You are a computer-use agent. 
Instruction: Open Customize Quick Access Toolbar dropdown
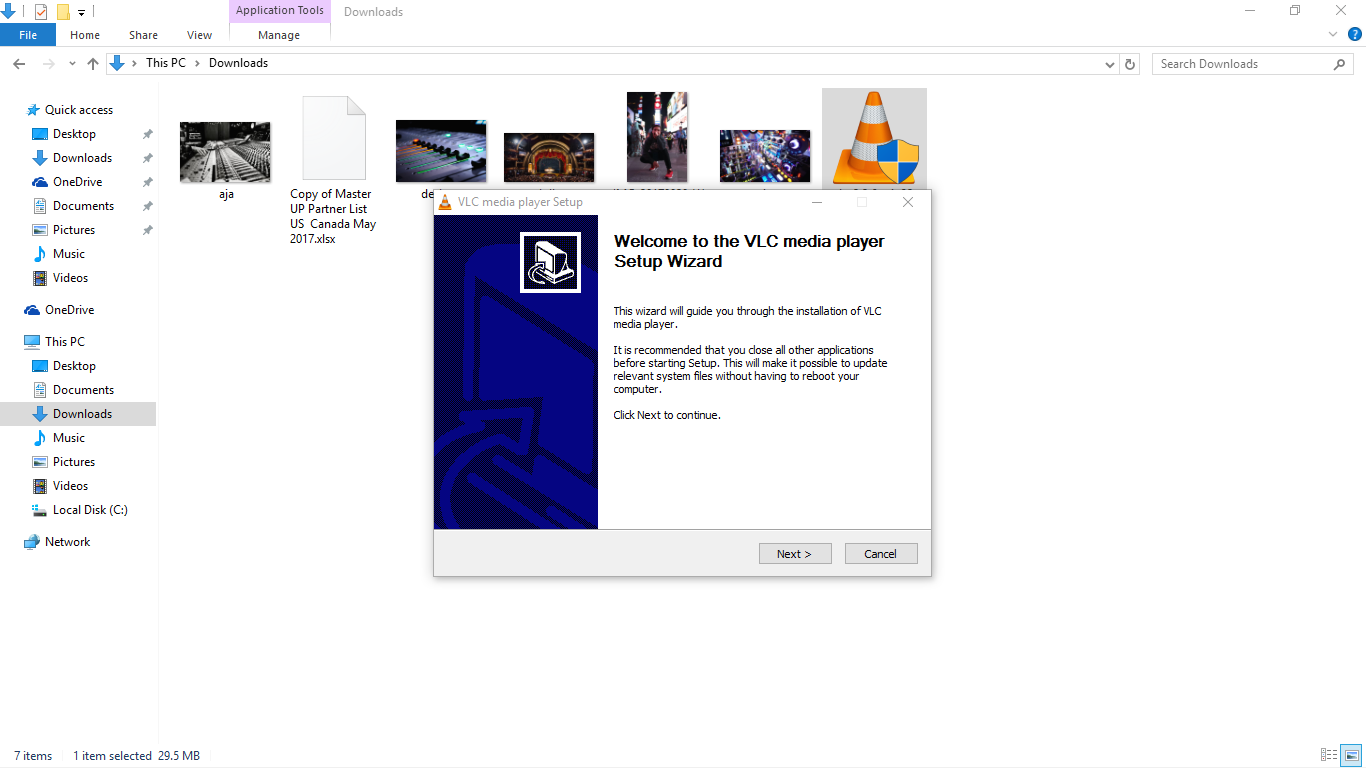point(82,13)
